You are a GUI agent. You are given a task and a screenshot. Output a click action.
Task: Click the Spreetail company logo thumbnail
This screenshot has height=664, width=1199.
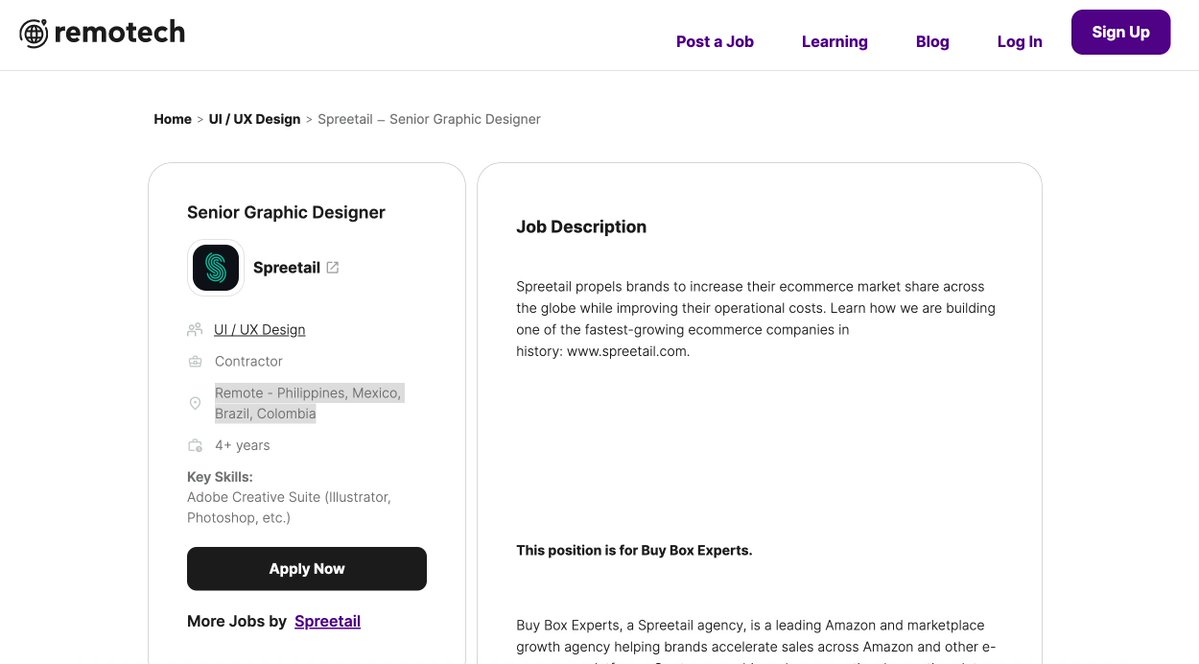click(x=216, y=268)
